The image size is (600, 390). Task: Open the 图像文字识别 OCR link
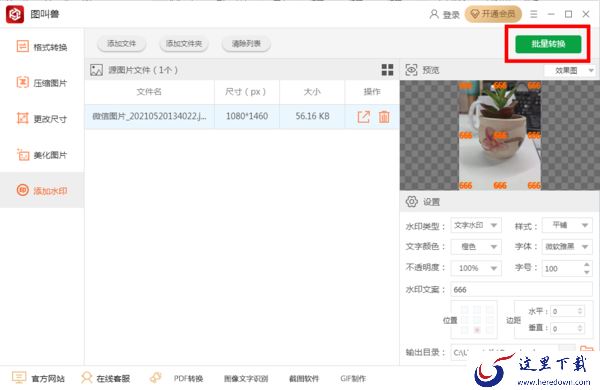246,379
